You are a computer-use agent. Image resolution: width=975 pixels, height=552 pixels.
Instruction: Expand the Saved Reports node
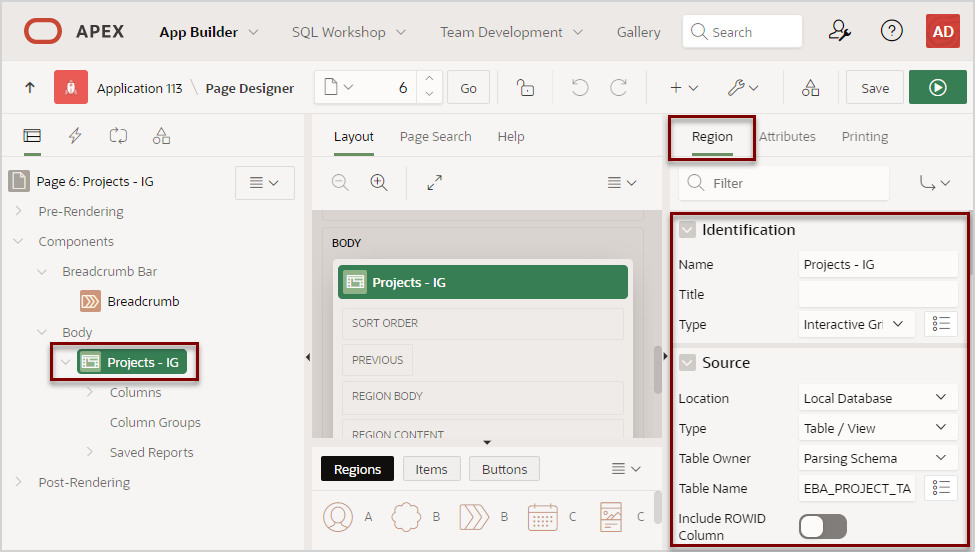point(90,452)
